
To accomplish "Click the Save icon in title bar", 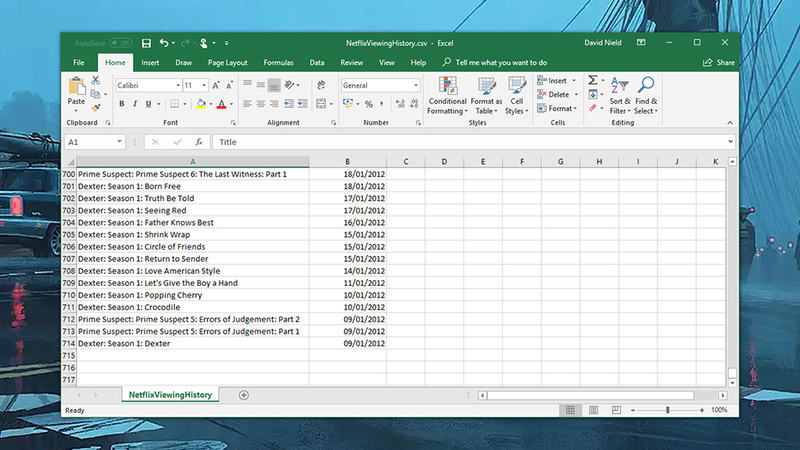I will [146, 43].
